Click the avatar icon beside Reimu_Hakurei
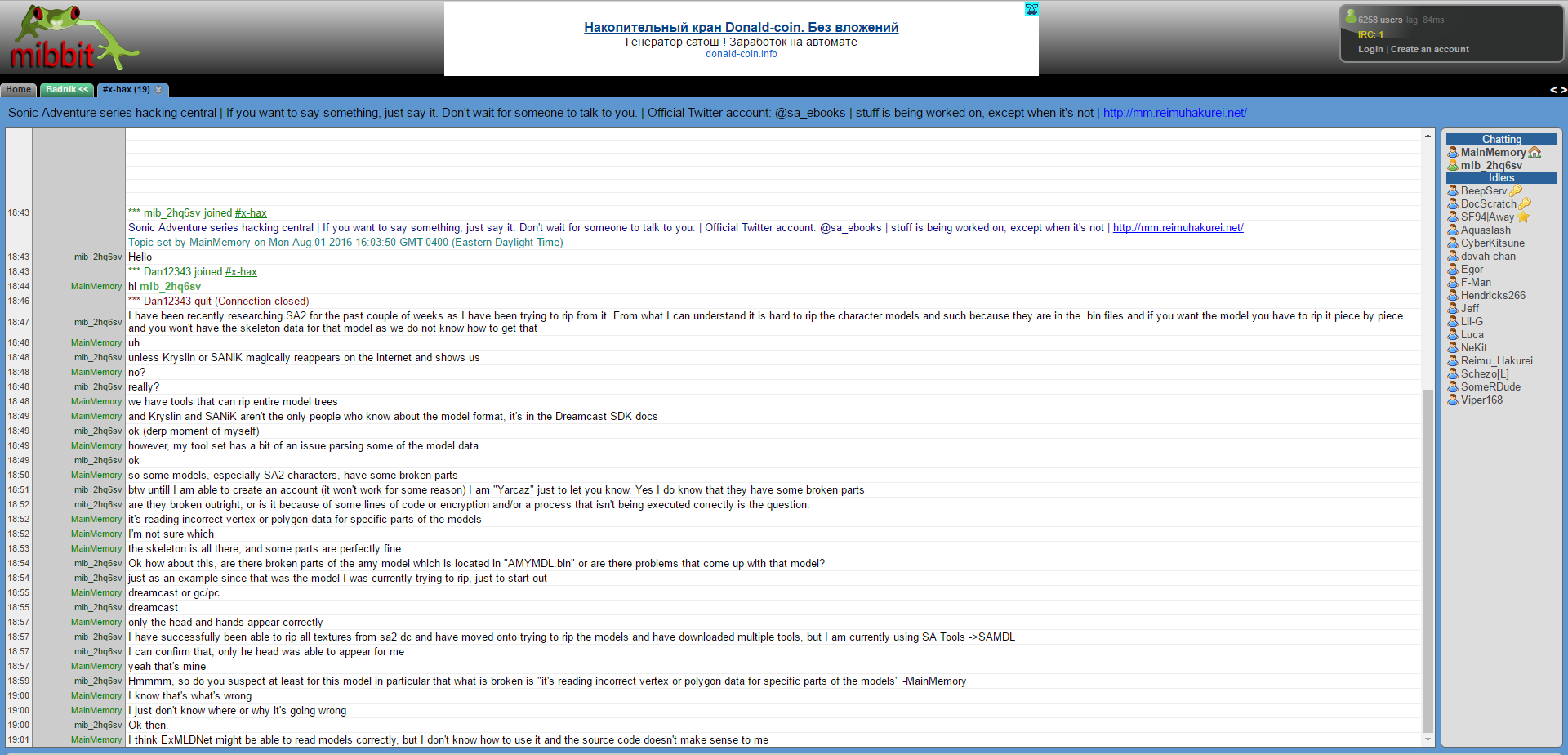Image resolution: width=1568 pixels, height=755 pixels. (1453, 361)
